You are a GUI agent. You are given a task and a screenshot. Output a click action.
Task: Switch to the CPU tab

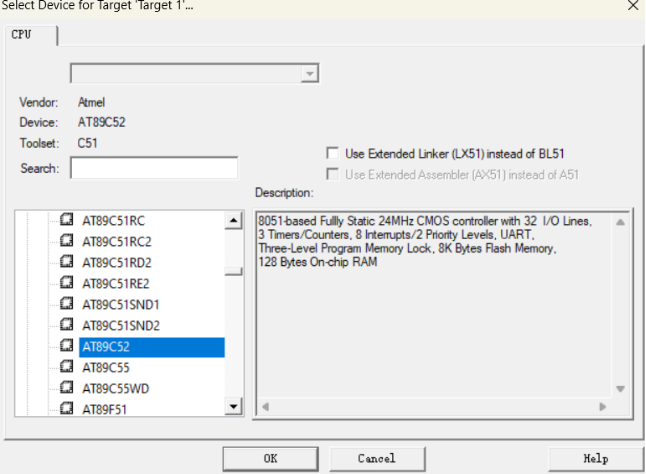pyautogui.click(x=30, y=35)
